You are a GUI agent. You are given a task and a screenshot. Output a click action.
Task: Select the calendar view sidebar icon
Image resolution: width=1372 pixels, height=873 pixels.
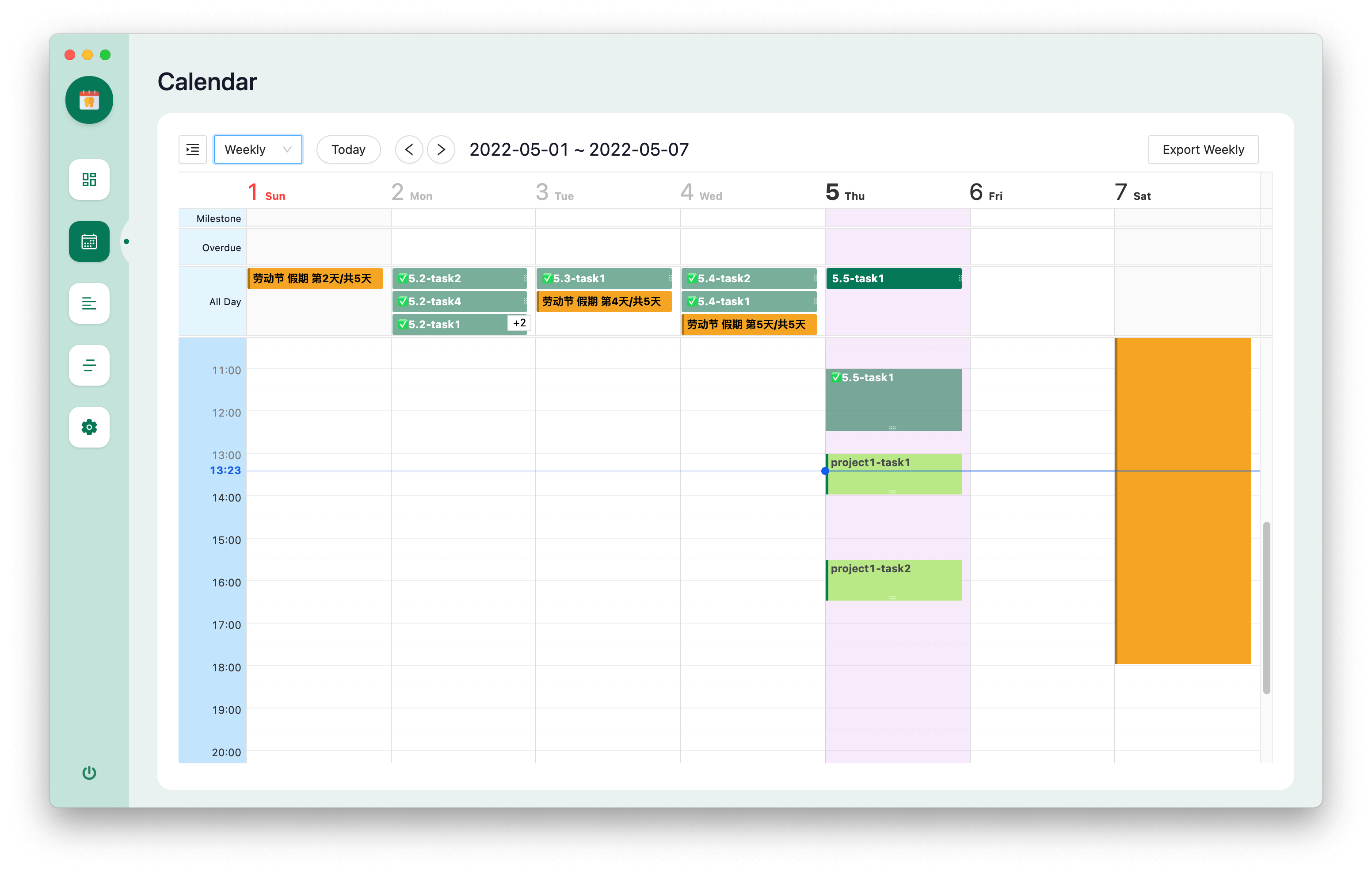89,242
